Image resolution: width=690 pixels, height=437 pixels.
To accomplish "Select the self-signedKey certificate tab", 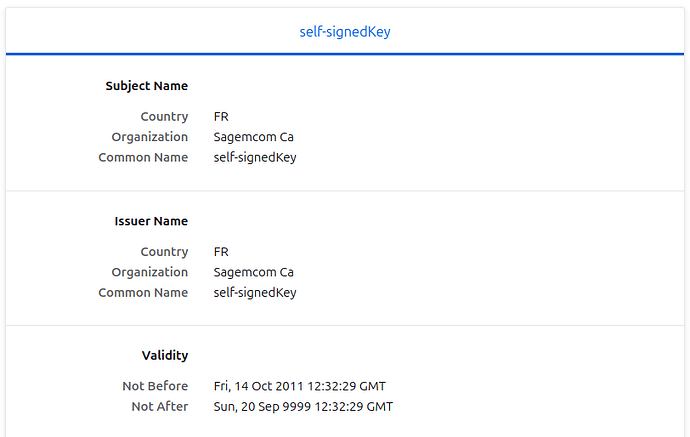I will point(345,32).
